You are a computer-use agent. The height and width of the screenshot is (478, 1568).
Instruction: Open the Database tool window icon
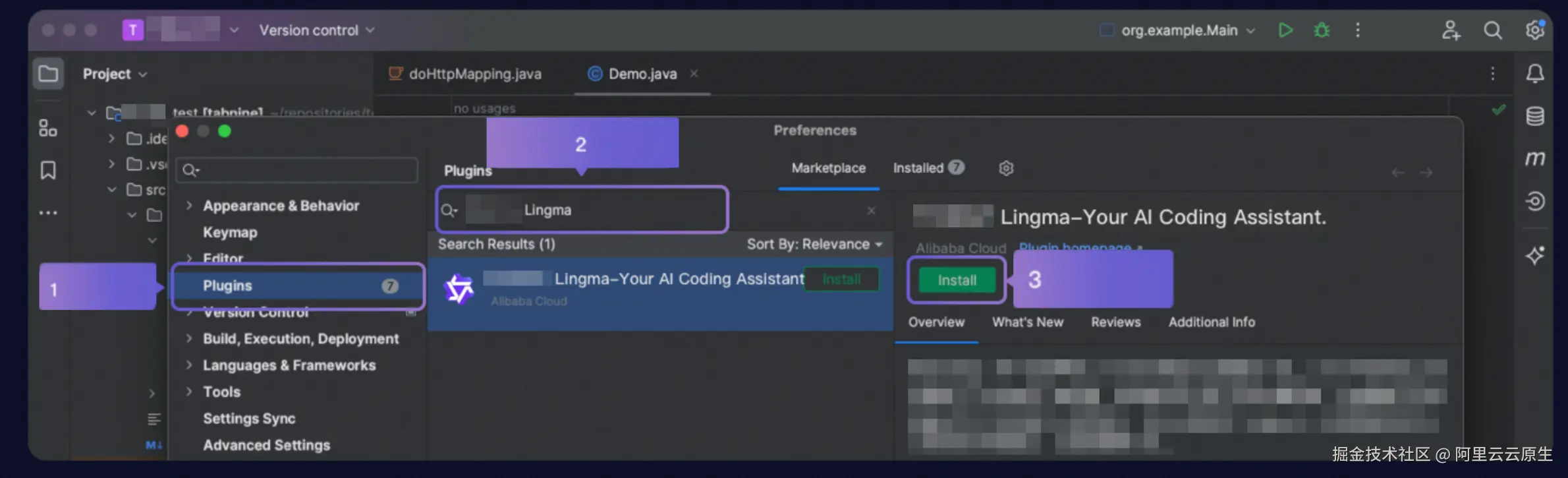click(x=1535, y=117)
